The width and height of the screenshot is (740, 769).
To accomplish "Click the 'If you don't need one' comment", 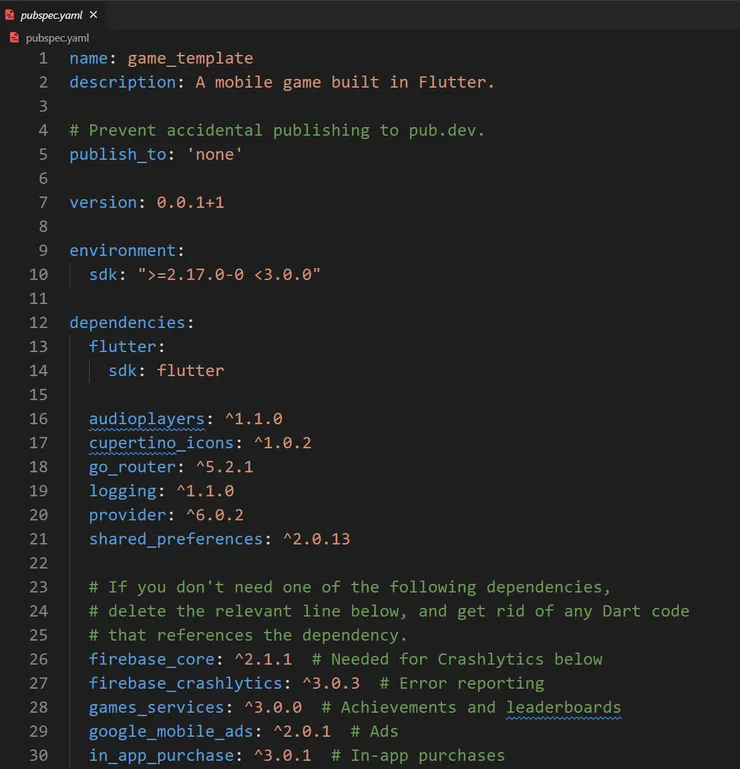I will point(350,588).
